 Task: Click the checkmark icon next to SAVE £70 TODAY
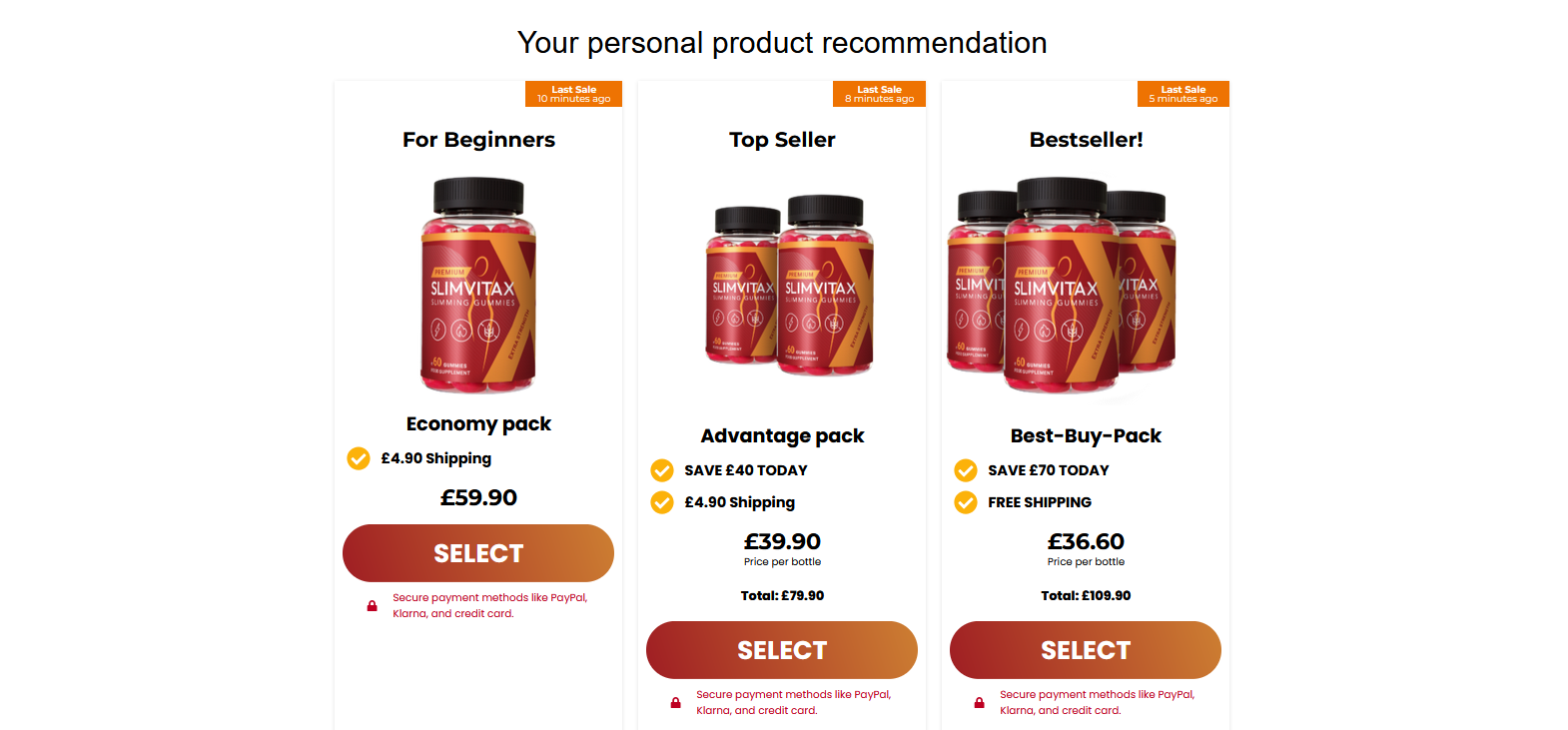tap(966, 470)
